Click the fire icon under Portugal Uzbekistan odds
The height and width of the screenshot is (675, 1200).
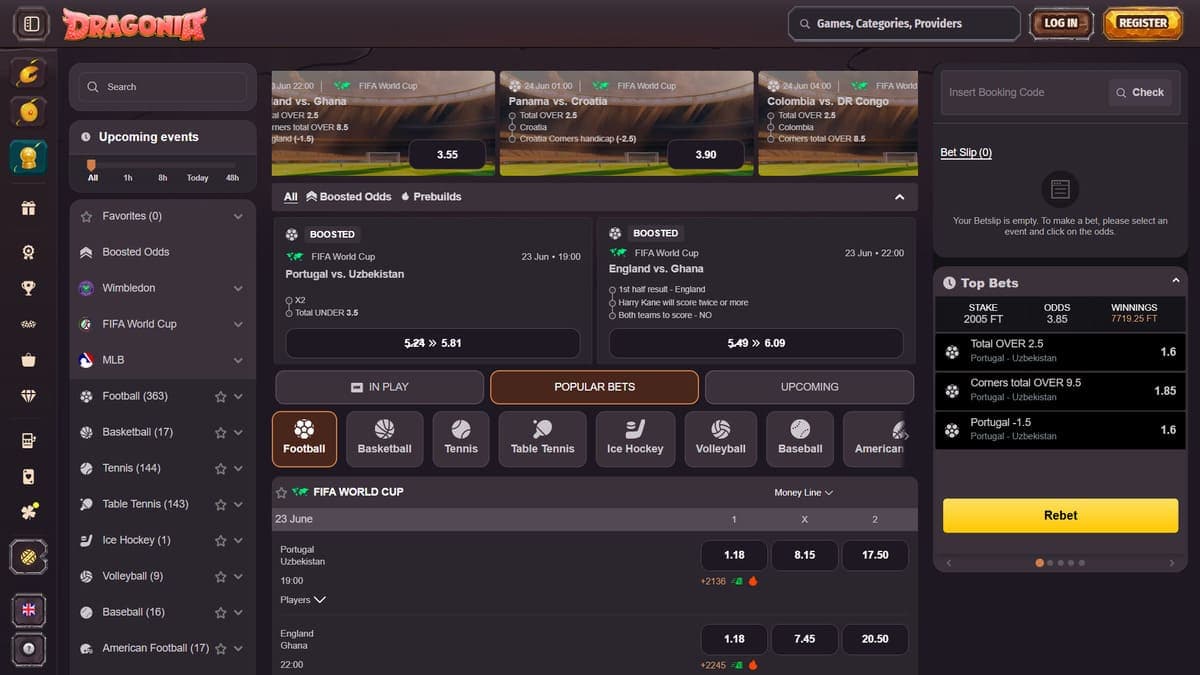[753, 581]
